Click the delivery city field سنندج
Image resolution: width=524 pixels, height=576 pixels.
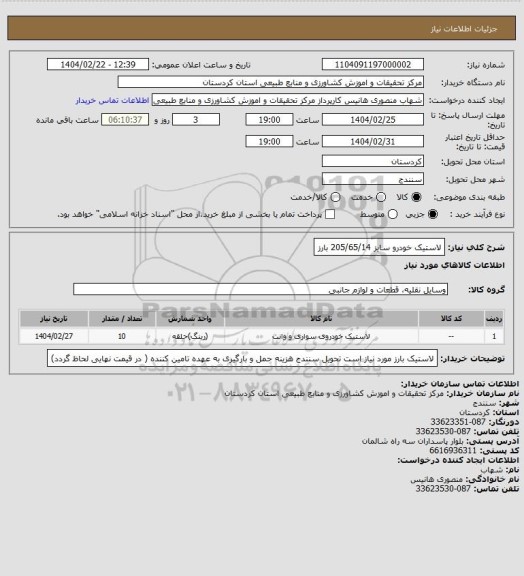coord(373,179)
